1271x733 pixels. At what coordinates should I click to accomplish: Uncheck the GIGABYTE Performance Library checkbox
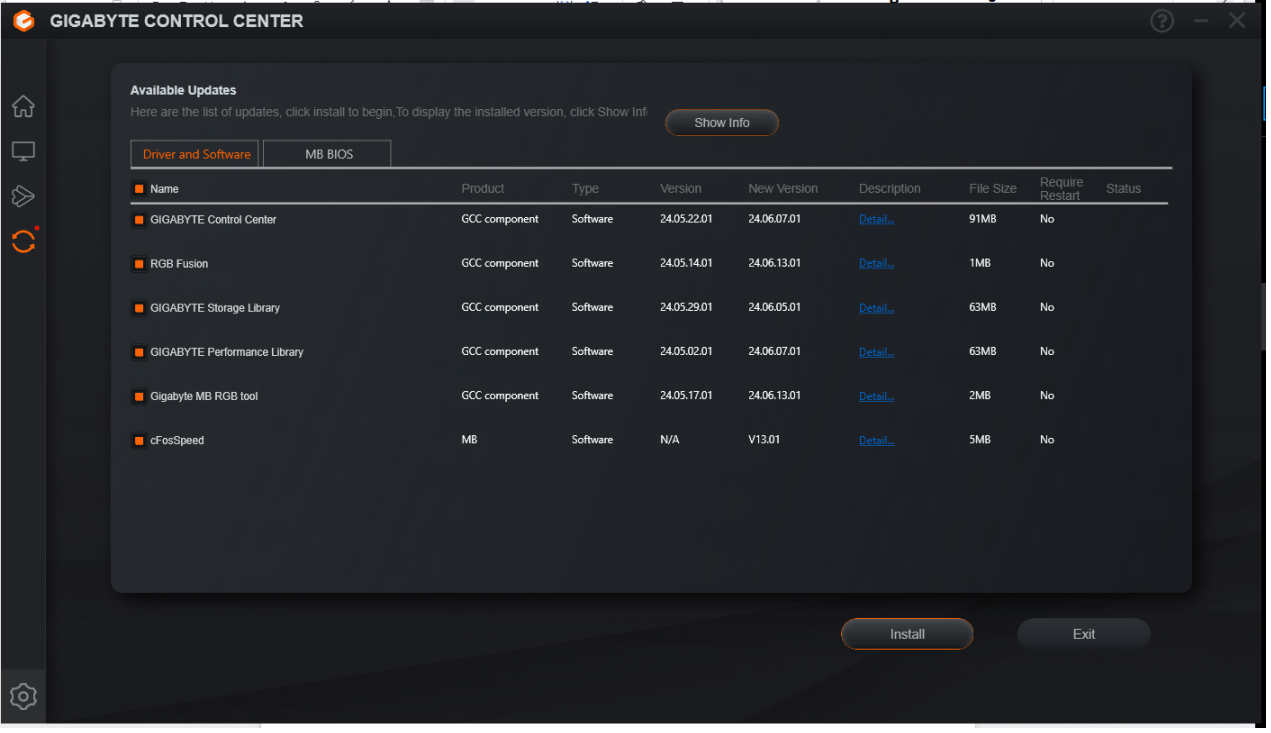pos(139,352)
